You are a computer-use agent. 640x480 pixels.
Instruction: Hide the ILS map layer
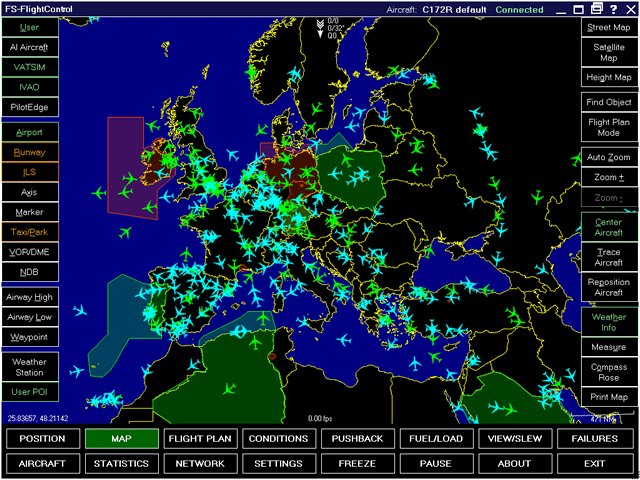[x=29, y=171]
